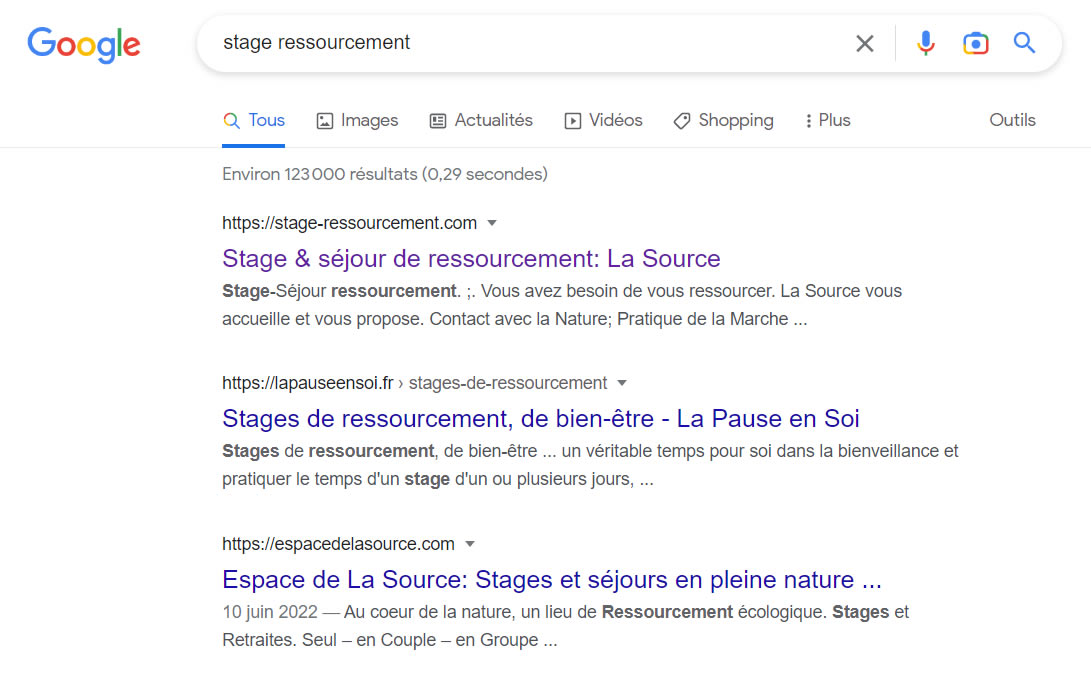Click into the search field containing "stage ressourcement"
This screenshot has width=1091, height=683.
[520, 43]
